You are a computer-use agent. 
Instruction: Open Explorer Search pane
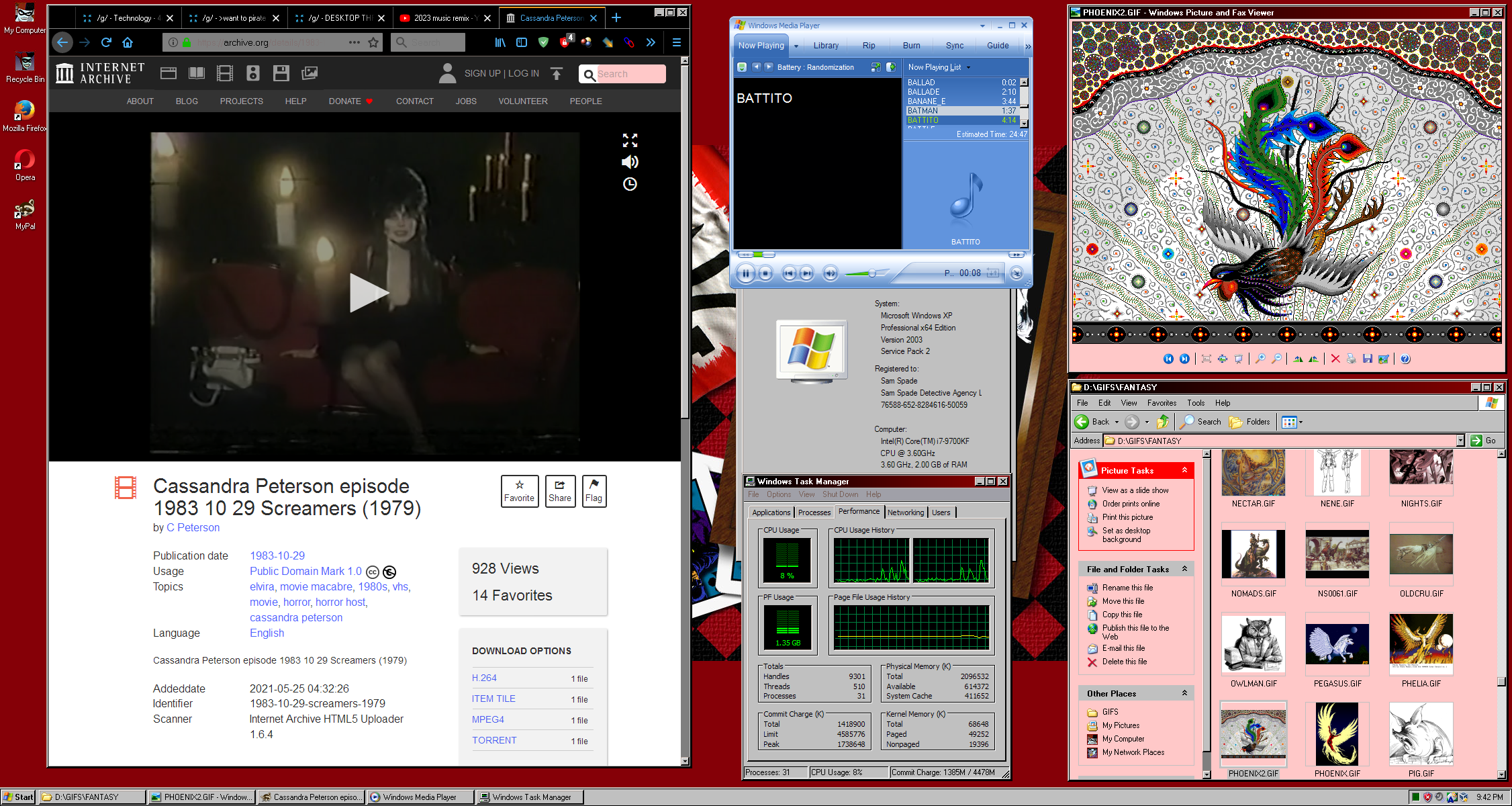point(1201,422)
